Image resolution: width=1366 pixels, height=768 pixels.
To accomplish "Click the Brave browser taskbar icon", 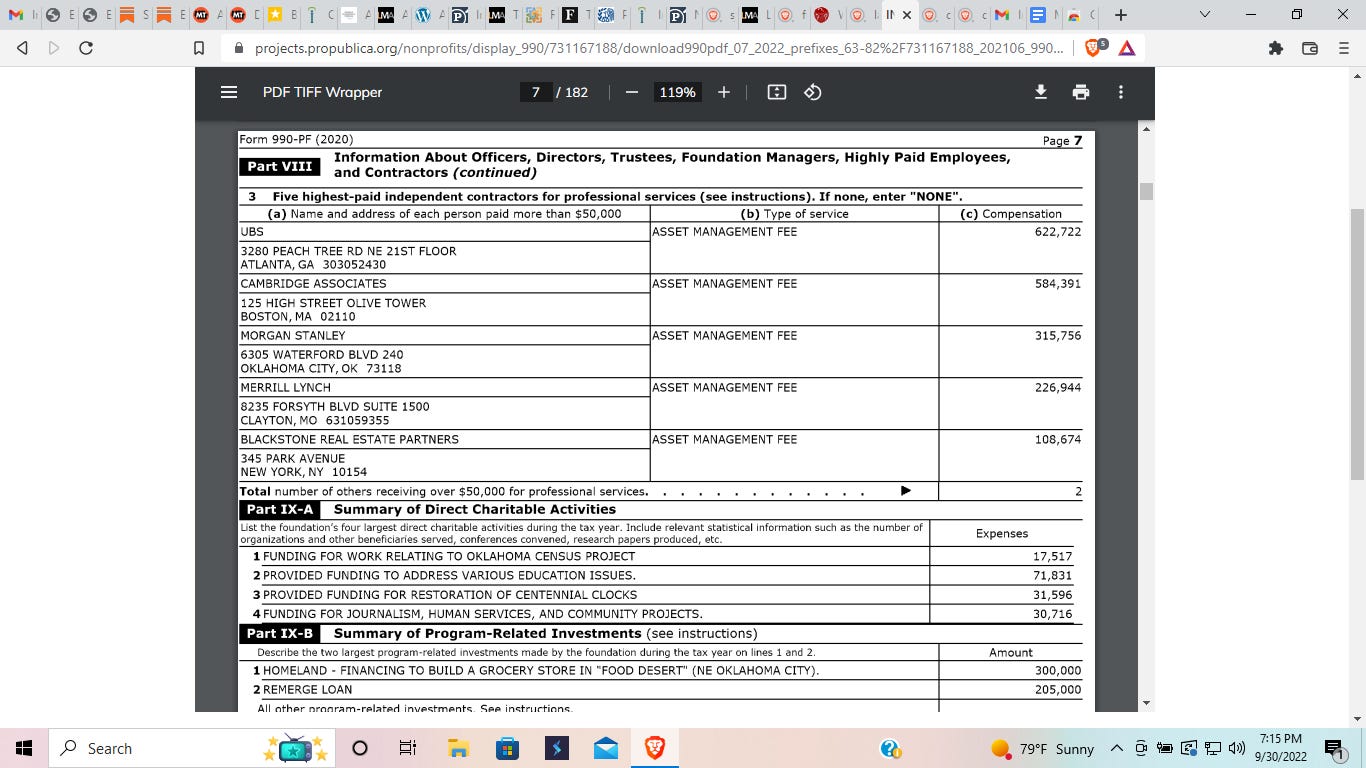I will pyautogui.click(x=655, y=748).
